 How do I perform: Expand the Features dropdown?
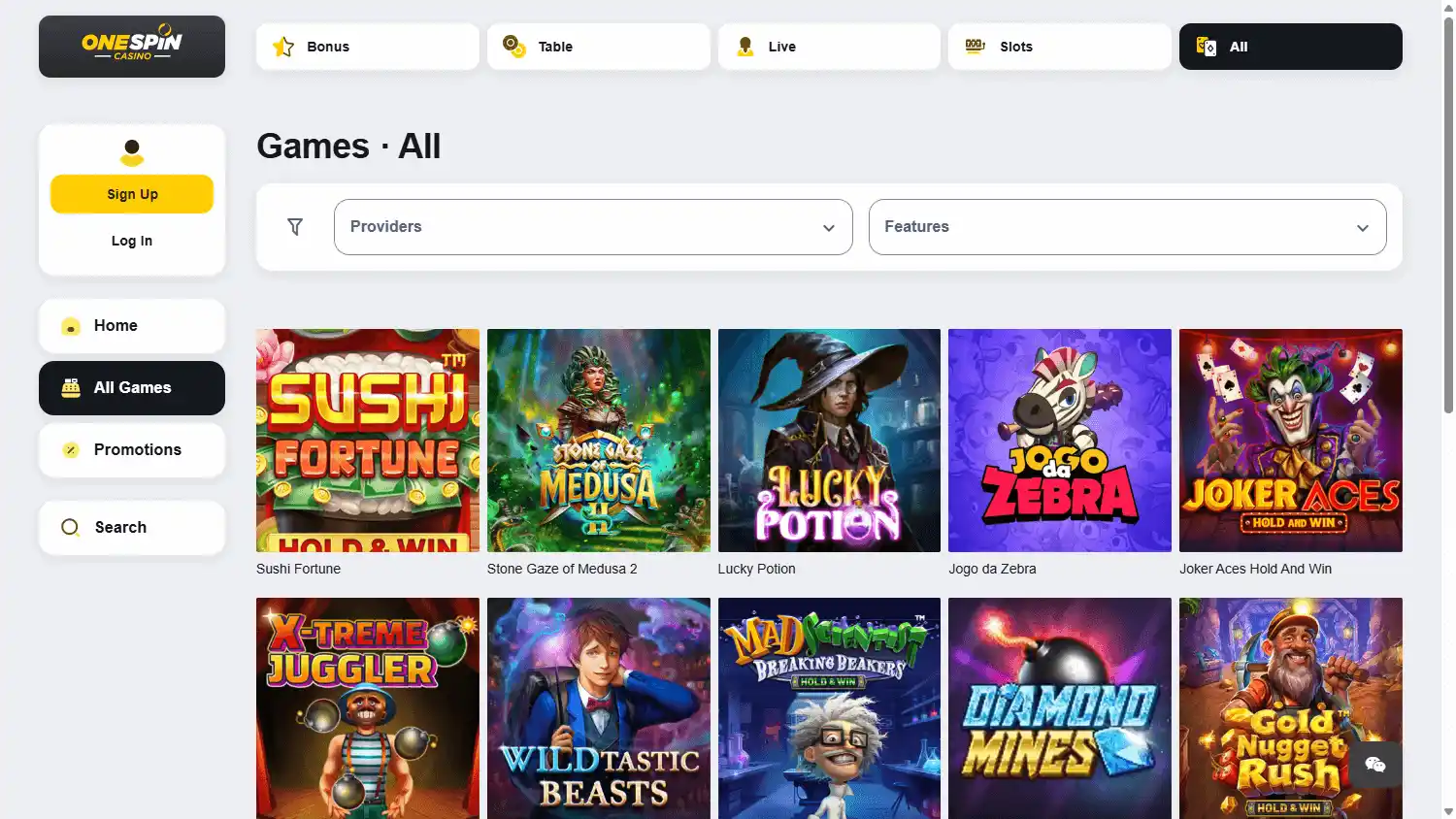[x=1128, y=227]
